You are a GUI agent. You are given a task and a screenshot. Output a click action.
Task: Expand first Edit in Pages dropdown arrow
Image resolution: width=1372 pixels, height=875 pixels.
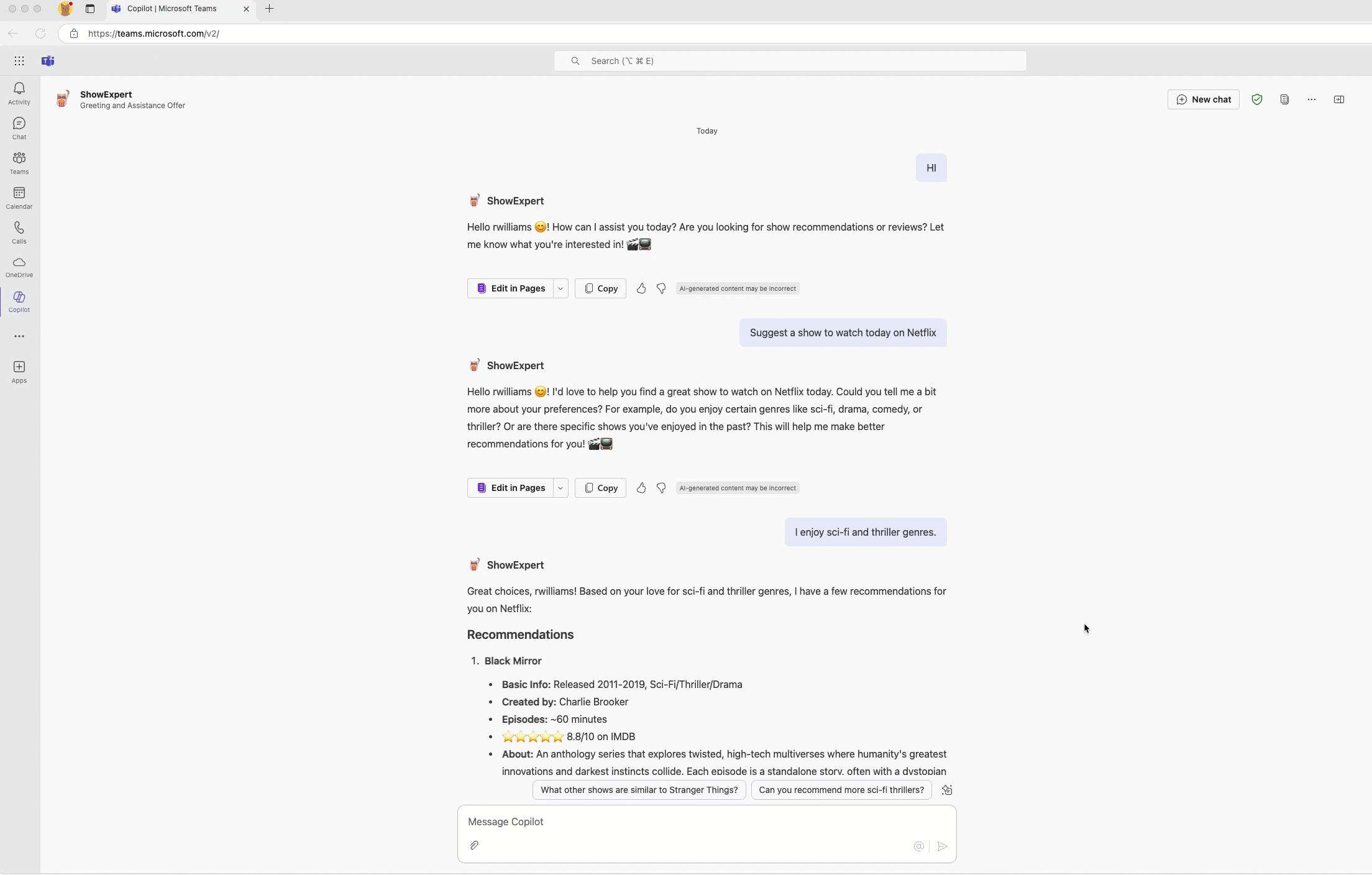coord(560,288)
